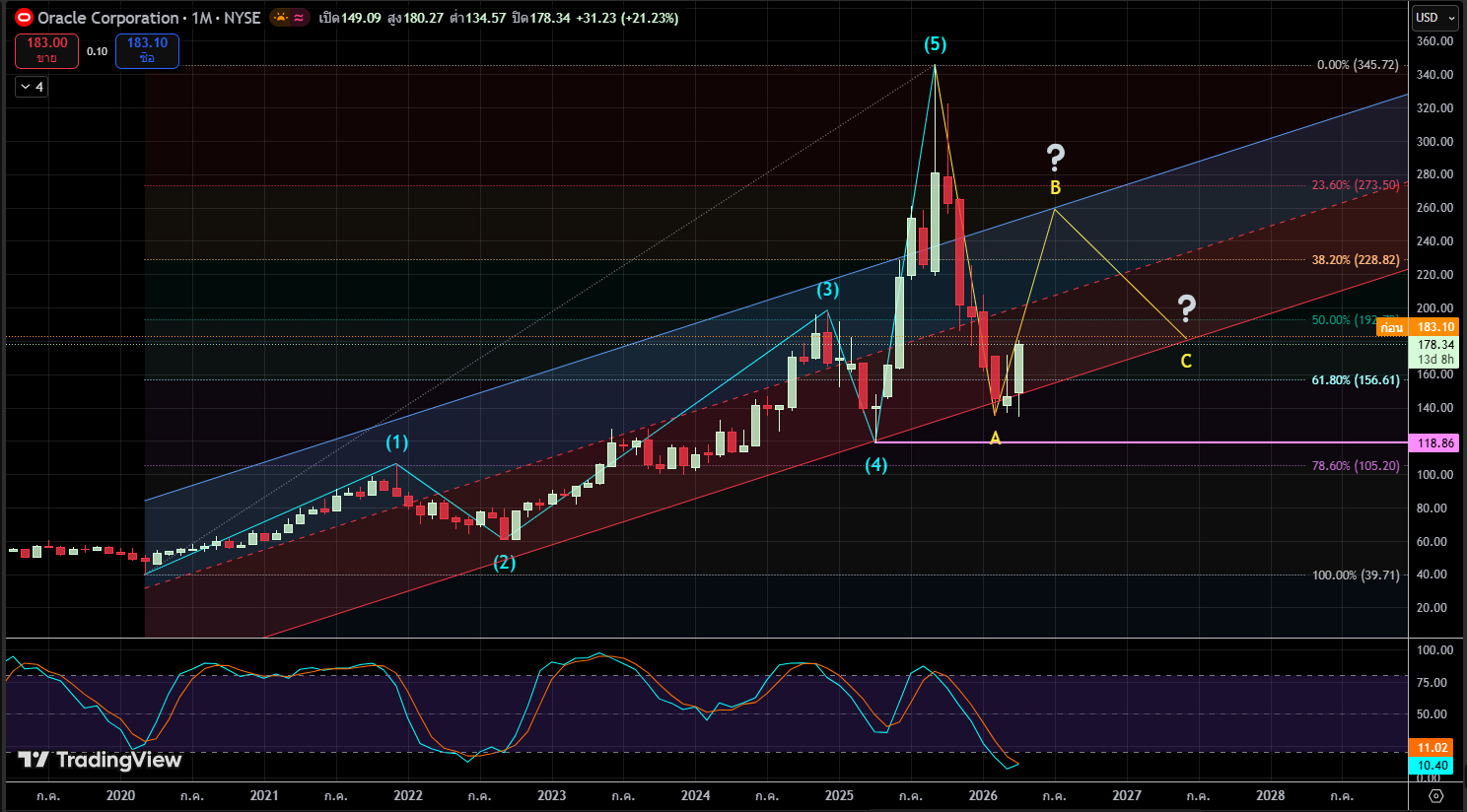The image size is (1467, 812).
Task: Click the red Oracle logo icon
Action: point(24,18)
